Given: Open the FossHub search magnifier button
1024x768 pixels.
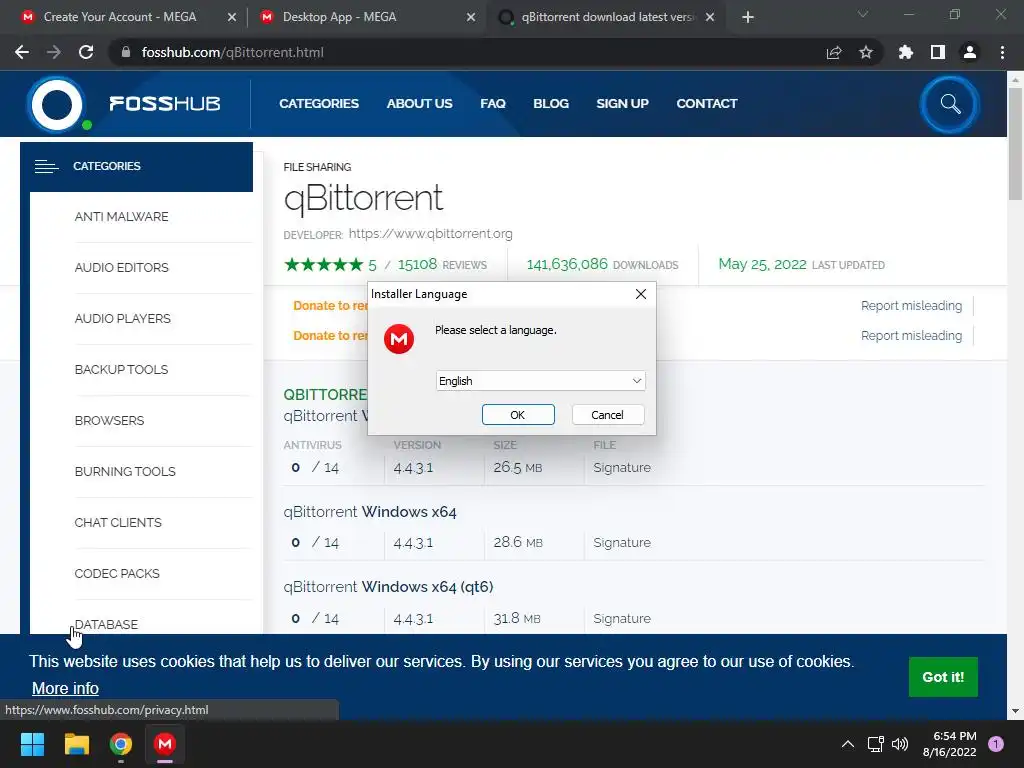Looking at the screenshot, I should coord(950,104).
